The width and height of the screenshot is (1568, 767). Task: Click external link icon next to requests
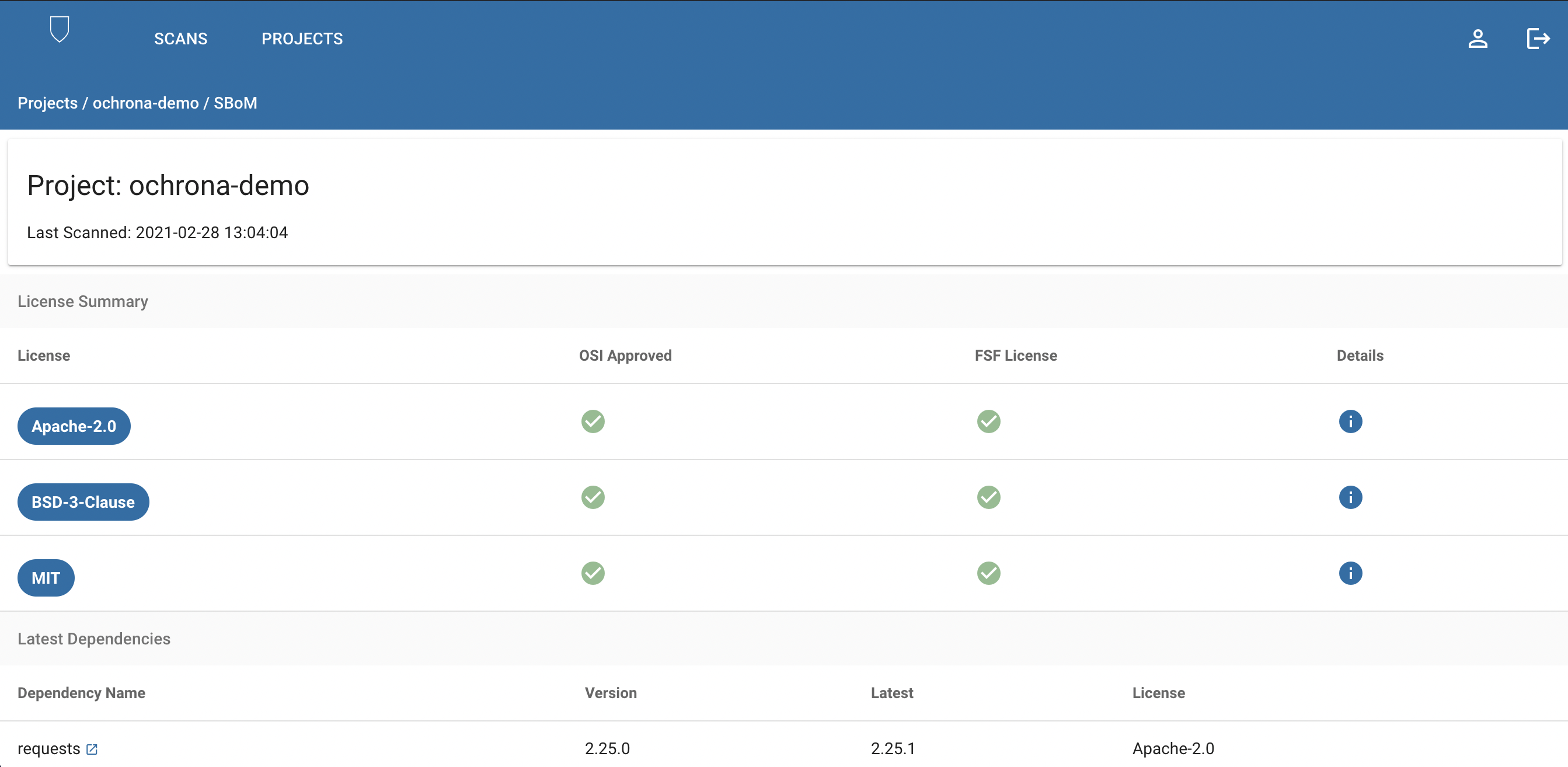[92, 749]
